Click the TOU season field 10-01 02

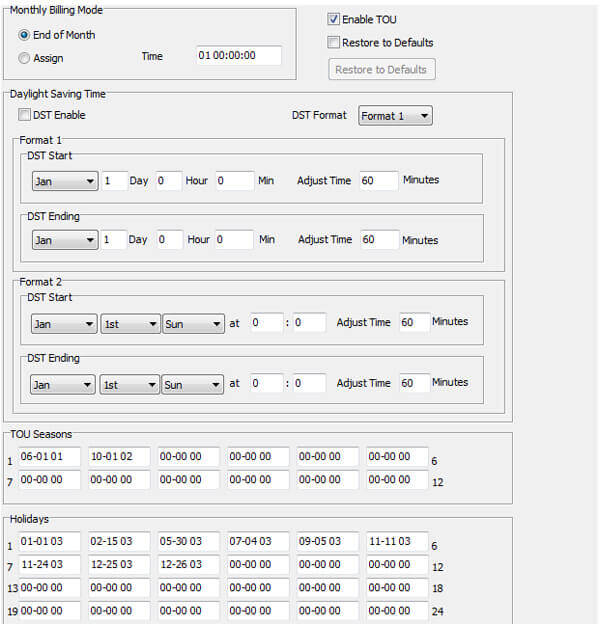point(119,457)
